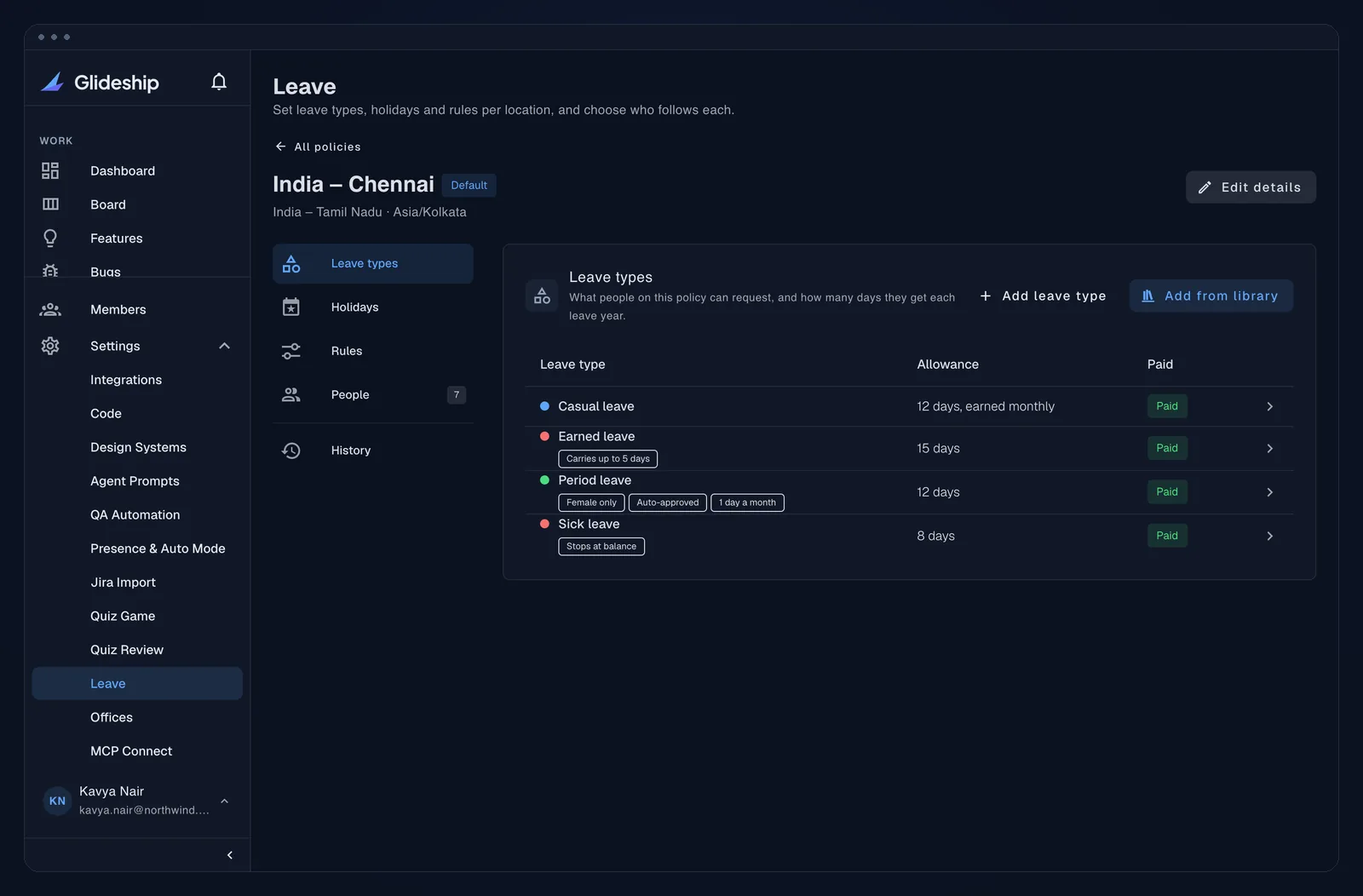1363x896 pixels.
Task: Click the Settings gear icon
Action: pyautogui.click(x=50, y=346)
